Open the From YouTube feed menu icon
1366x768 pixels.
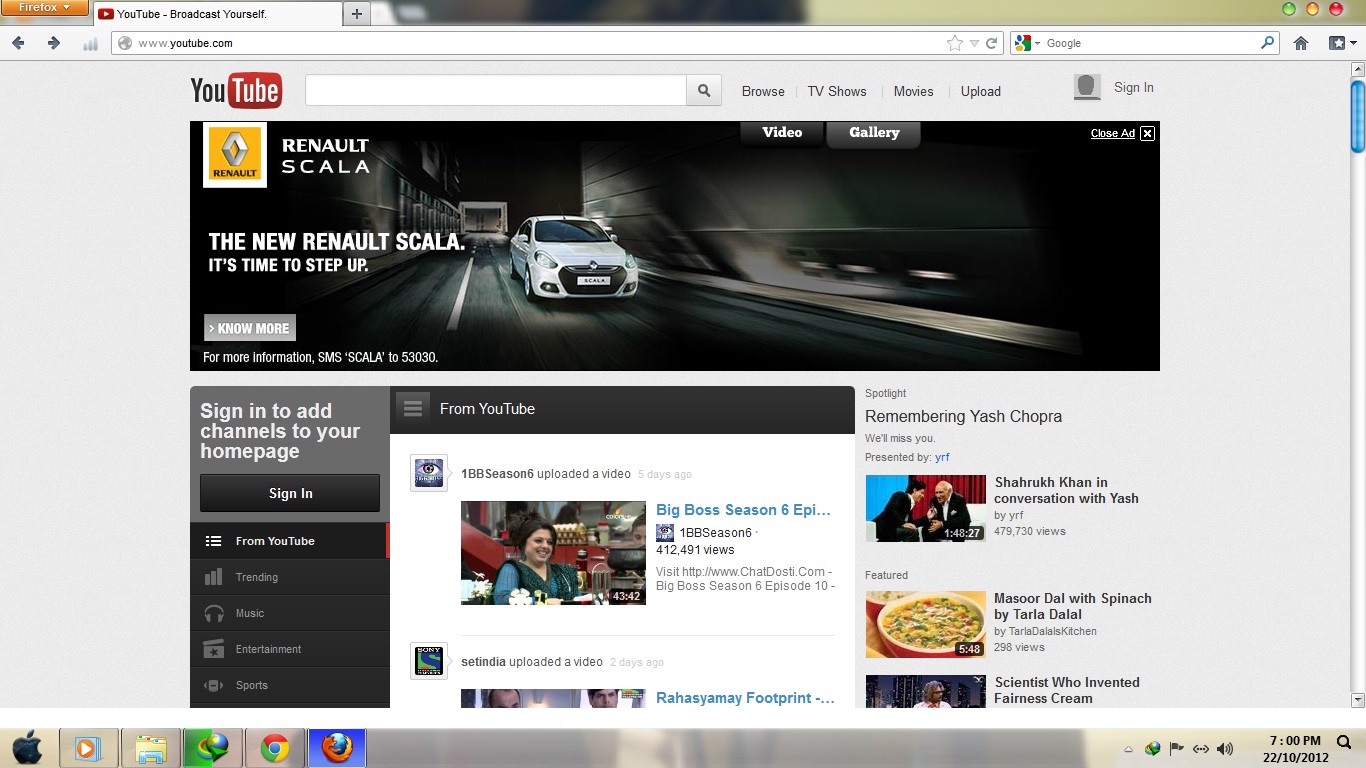(x=413, y=408)
